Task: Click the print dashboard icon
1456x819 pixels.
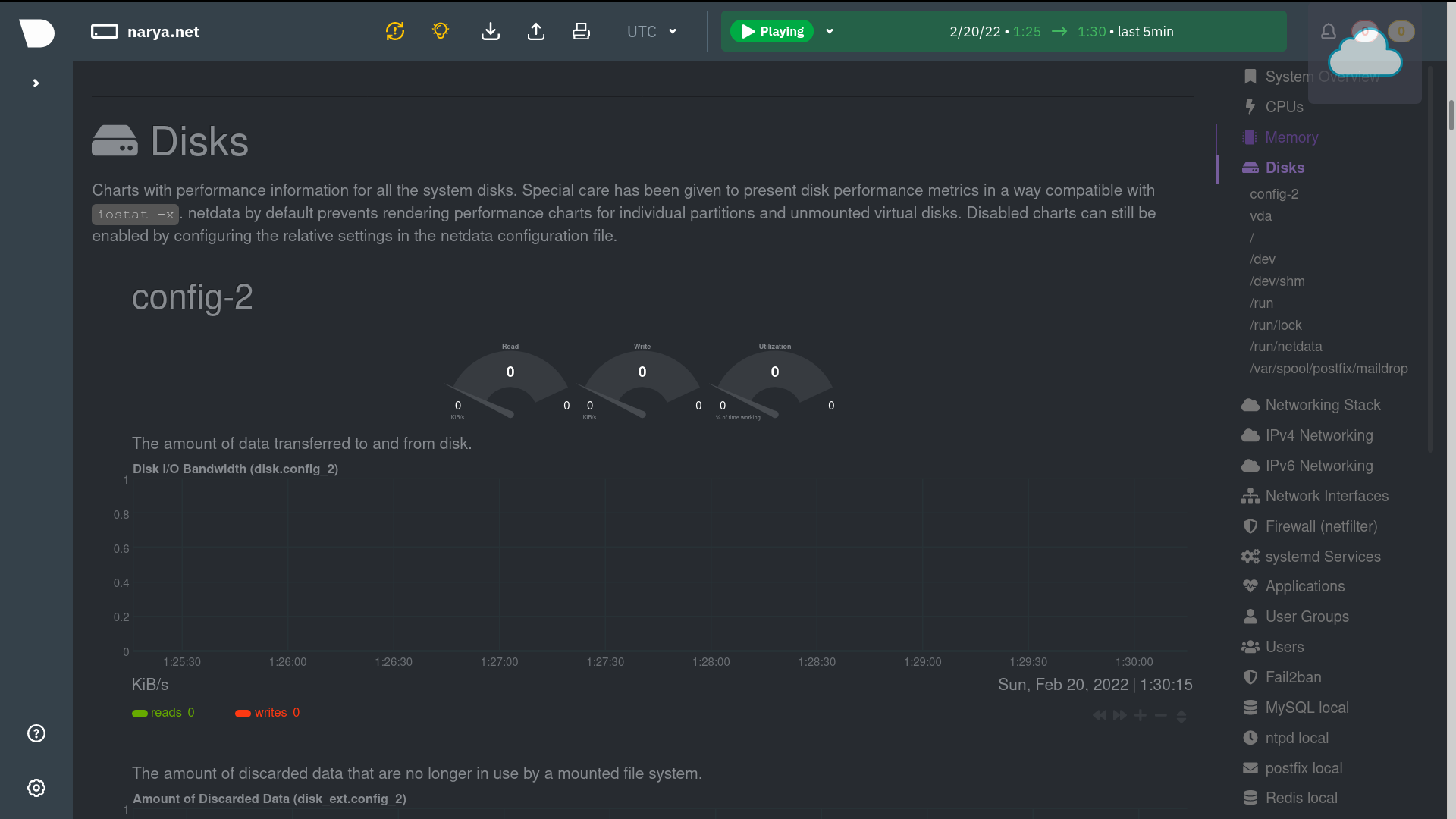Action: [581, 31]
